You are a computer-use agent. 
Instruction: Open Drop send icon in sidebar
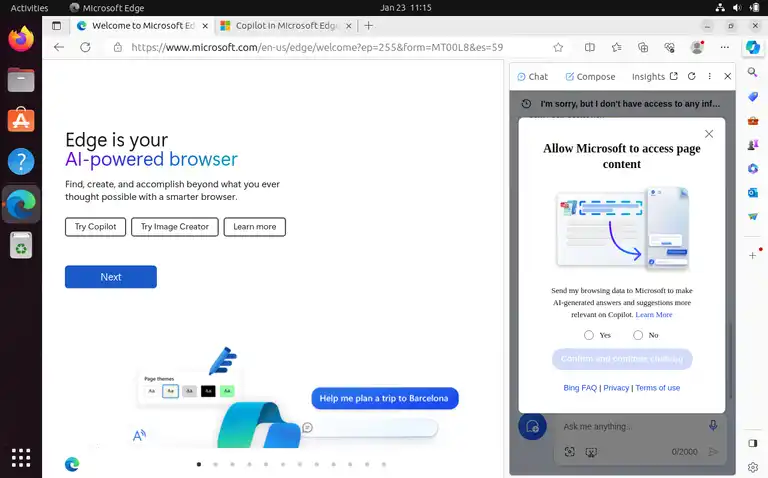[753, 216]
